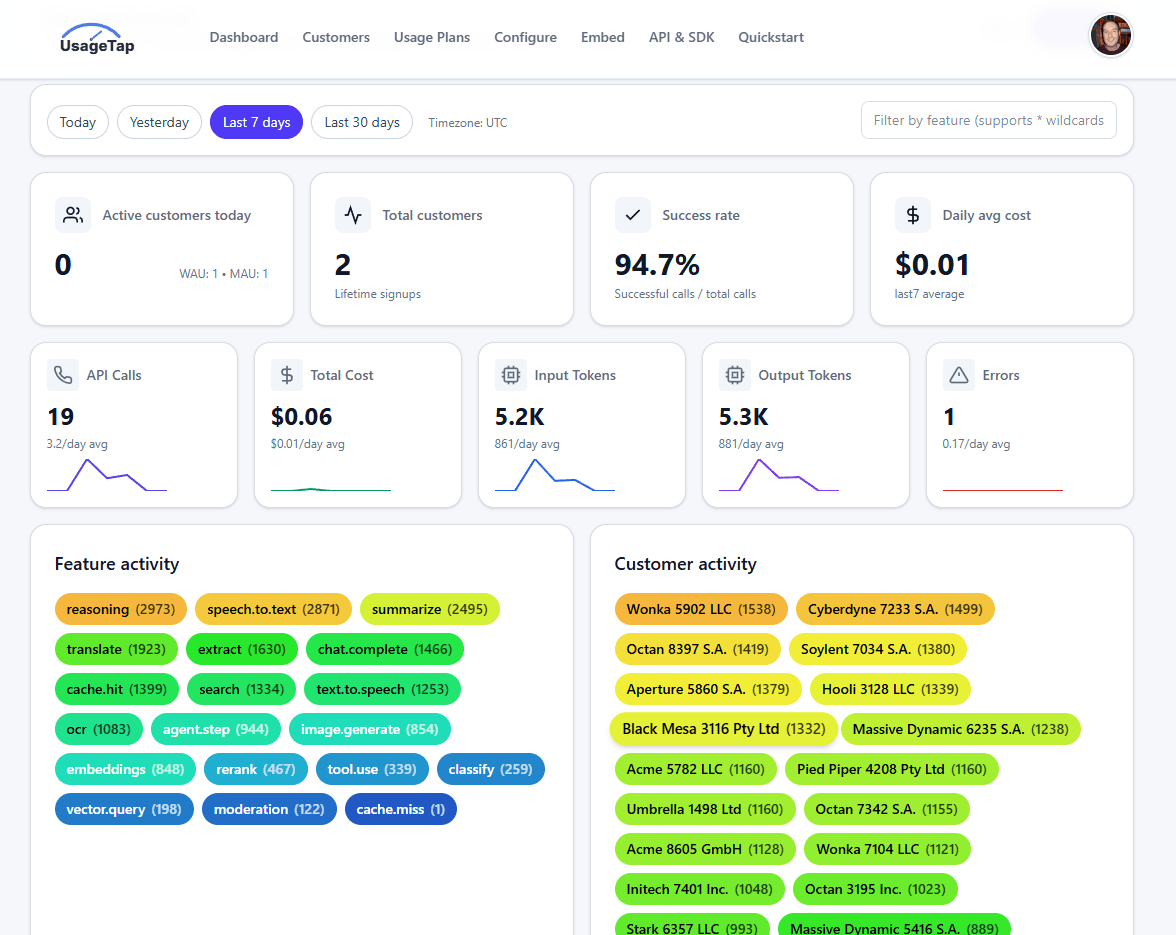Click the checkmark icon on the Success rate card

633,214
